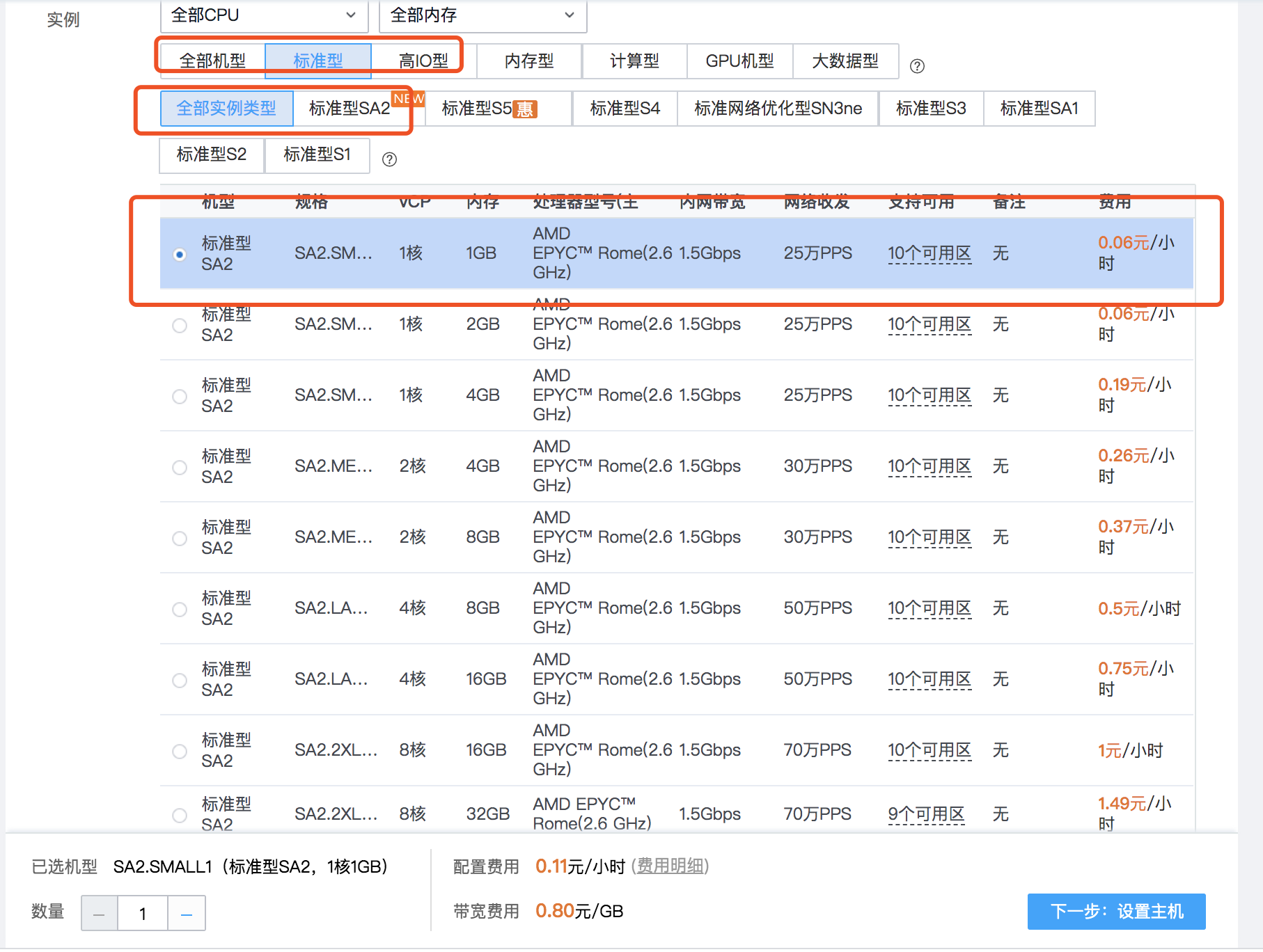The width and height of the screenshot is (1263, 952).
Task: Filter by 标准型S1 instance type
Action: click(317, 154)
